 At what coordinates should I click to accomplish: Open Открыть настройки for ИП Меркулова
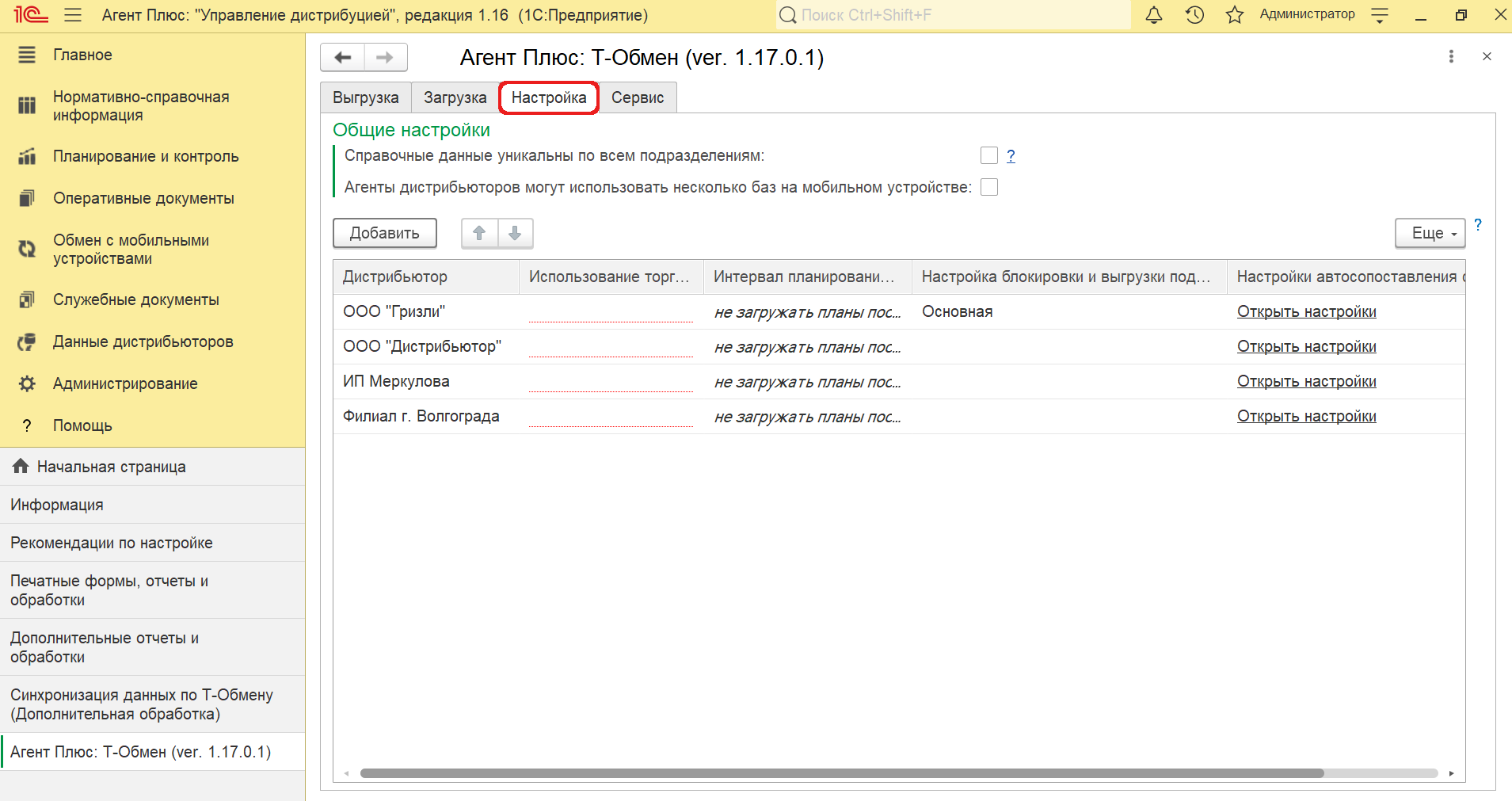tap(1307, 381)
